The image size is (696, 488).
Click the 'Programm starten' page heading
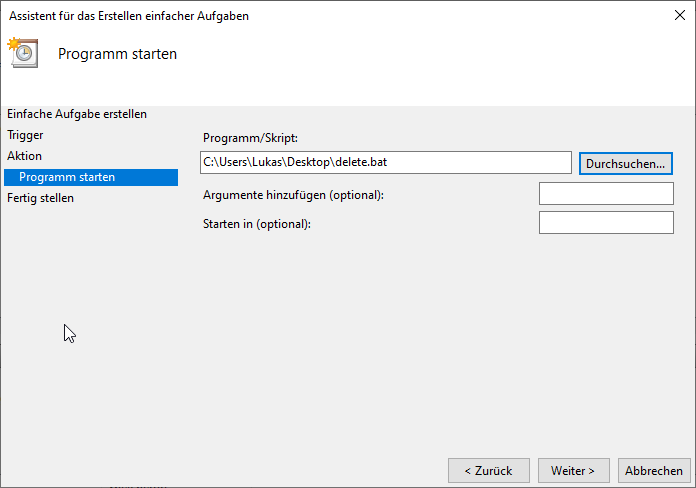(117, 54)
